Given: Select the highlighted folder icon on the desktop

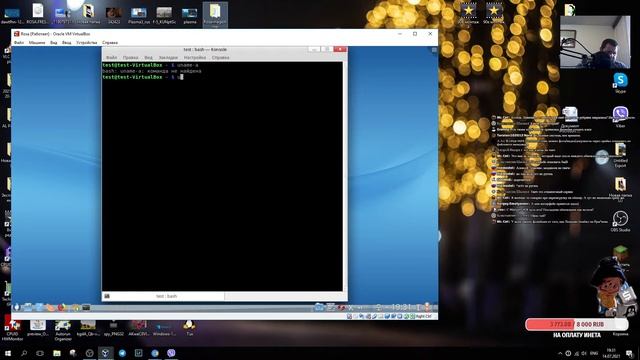Looking at the screenshot, I should [215, 15].
